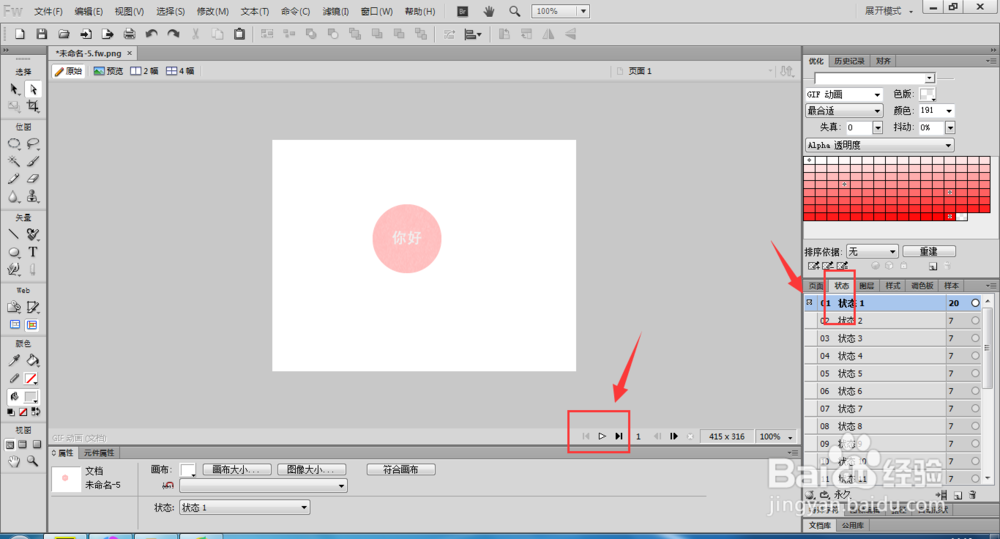Click the Open folder toolbar icon
The image size is (1000, 539).
(x=64, y=34)
